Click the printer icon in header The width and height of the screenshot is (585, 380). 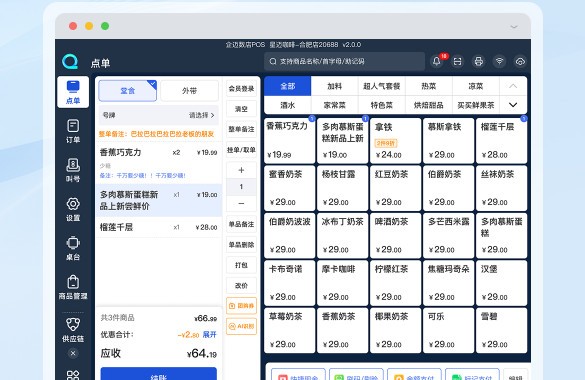[x=478, y=61]
